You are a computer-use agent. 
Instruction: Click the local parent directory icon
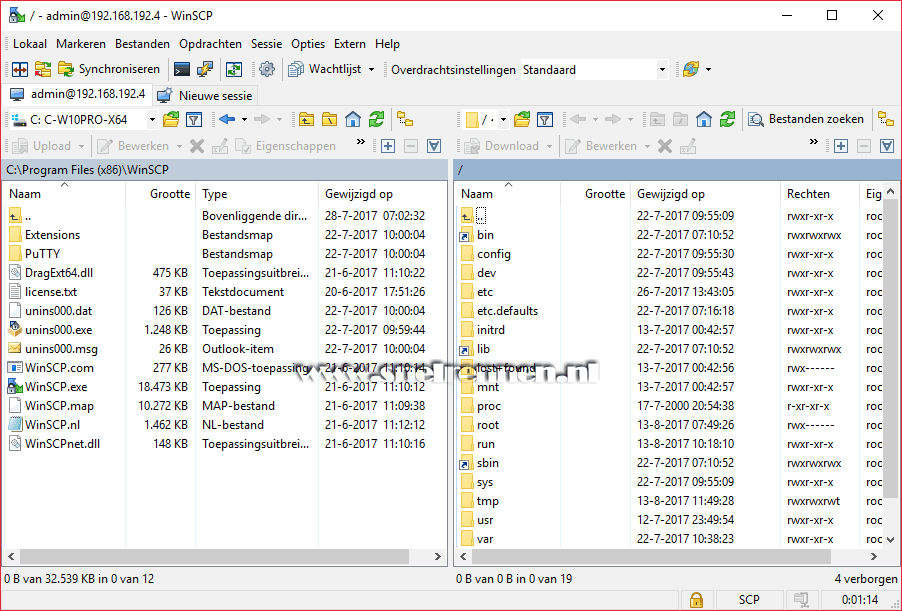(307, 120)
